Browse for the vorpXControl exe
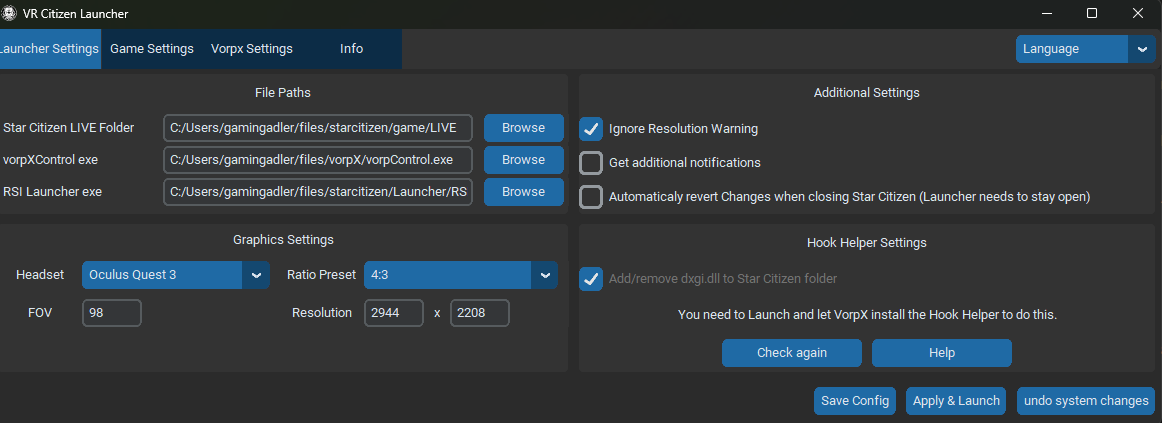Image resolution: width=1162 pixels, height=423 pixels. tap(524, 159)
